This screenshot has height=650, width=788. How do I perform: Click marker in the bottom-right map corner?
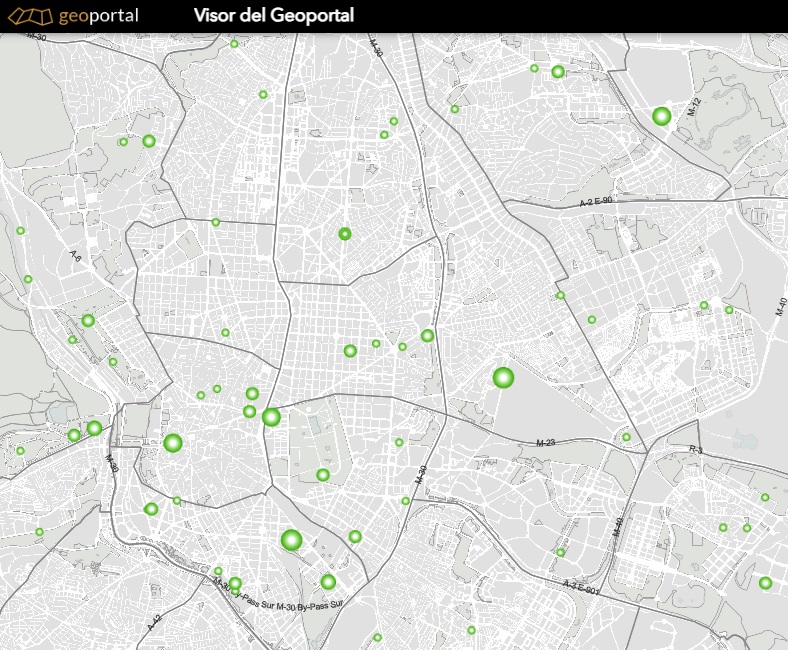[x=765, y=583]
